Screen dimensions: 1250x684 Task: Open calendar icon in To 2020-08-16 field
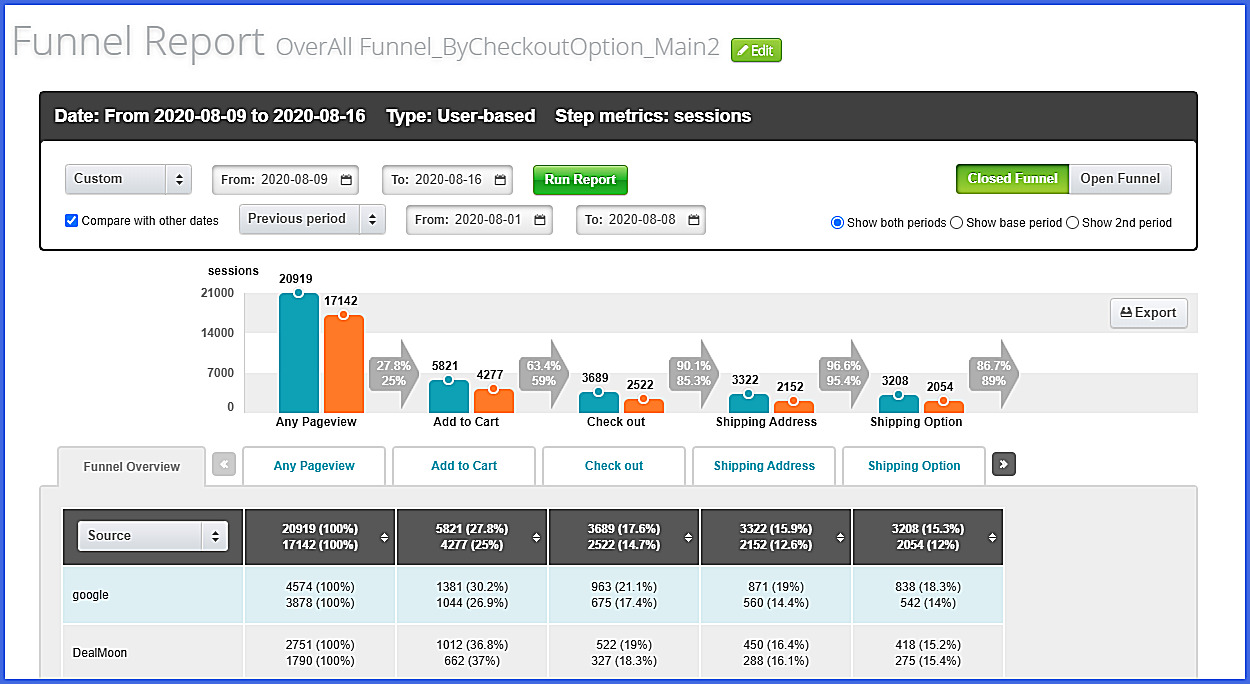coord(500,180)
